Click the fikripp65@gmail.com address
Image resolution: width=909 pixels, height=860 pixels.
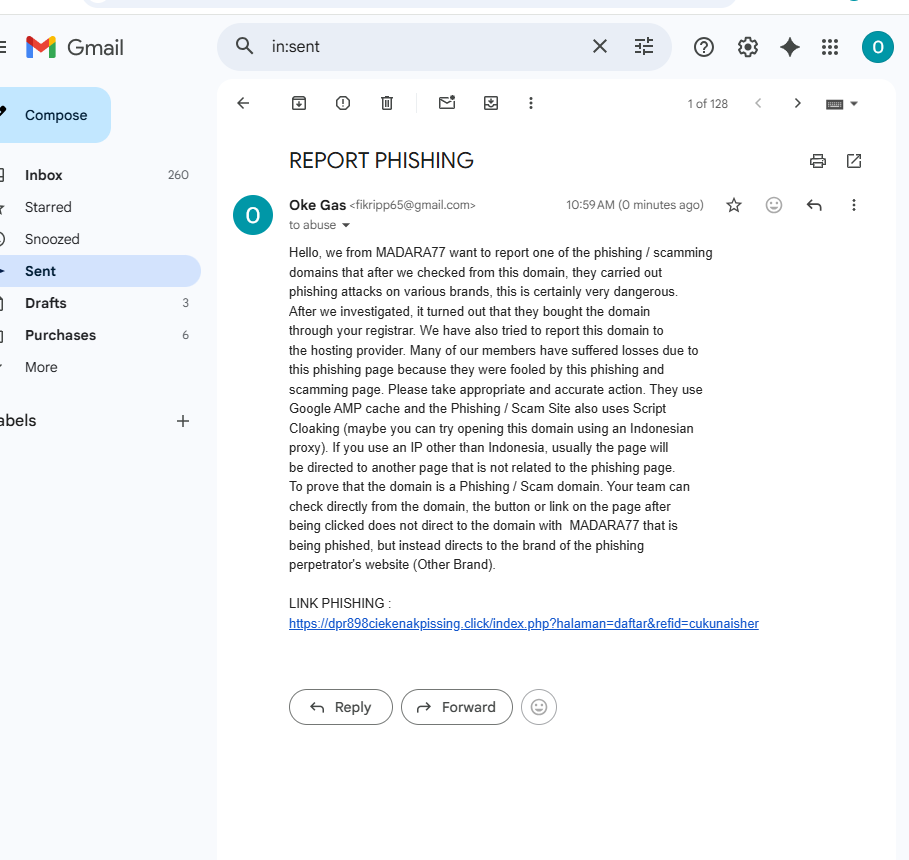coord(412,205)
